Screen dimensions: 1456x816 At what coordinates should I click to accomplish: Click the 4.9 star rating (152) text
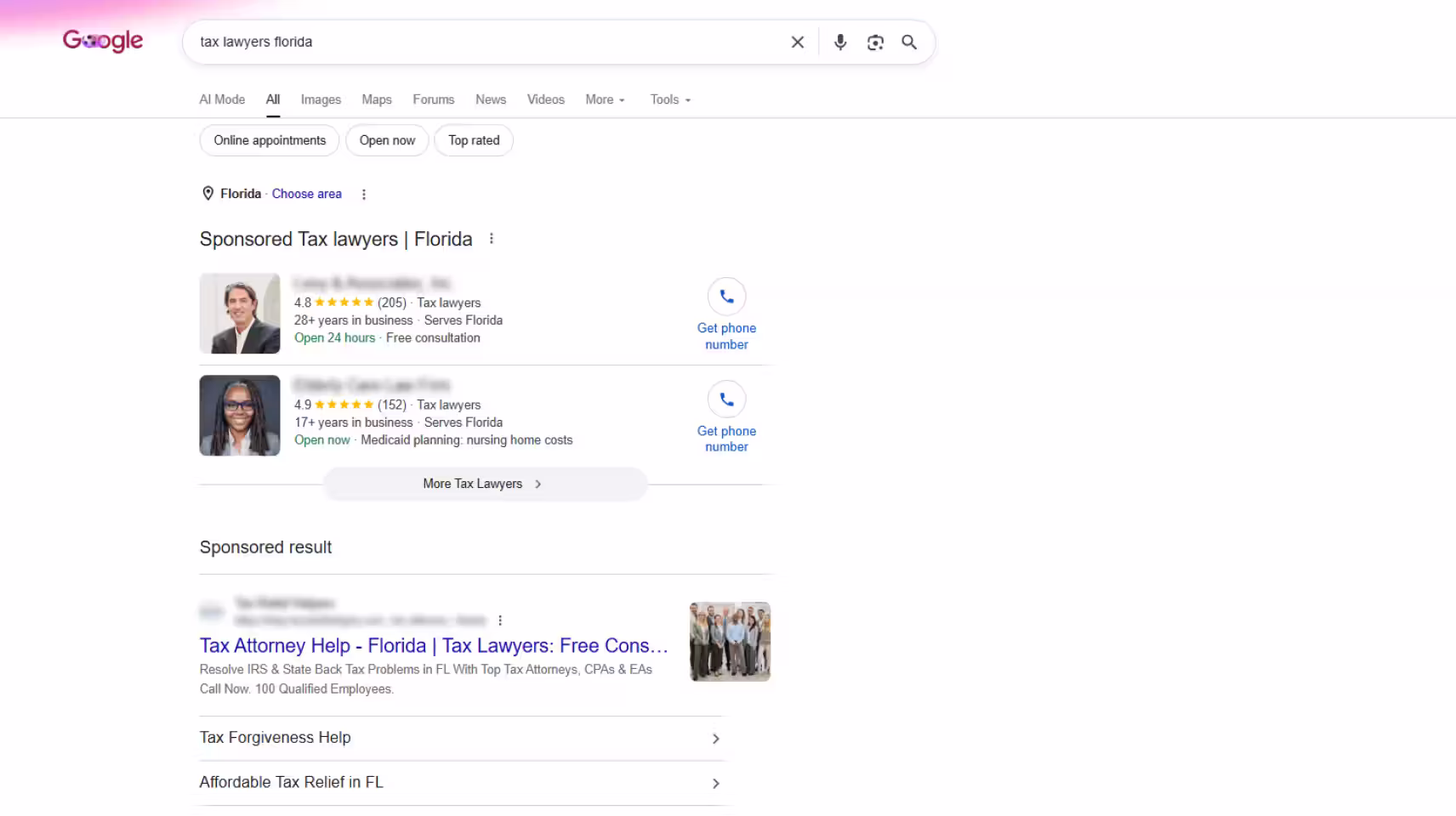[350, 405]
